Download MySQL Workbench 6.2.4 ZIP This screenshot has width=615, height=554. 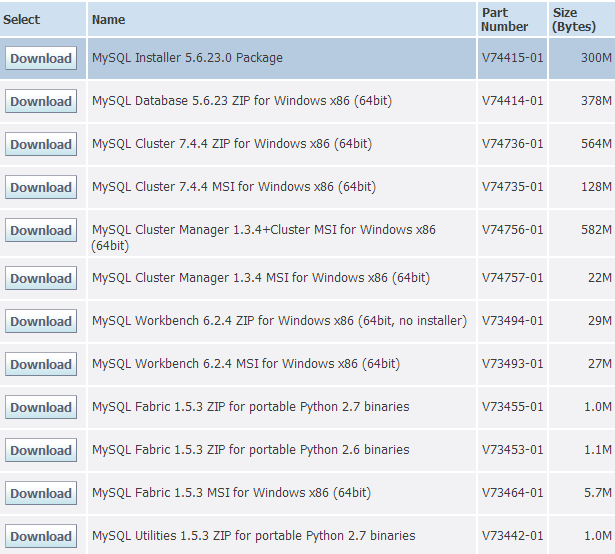coord(41,321)
